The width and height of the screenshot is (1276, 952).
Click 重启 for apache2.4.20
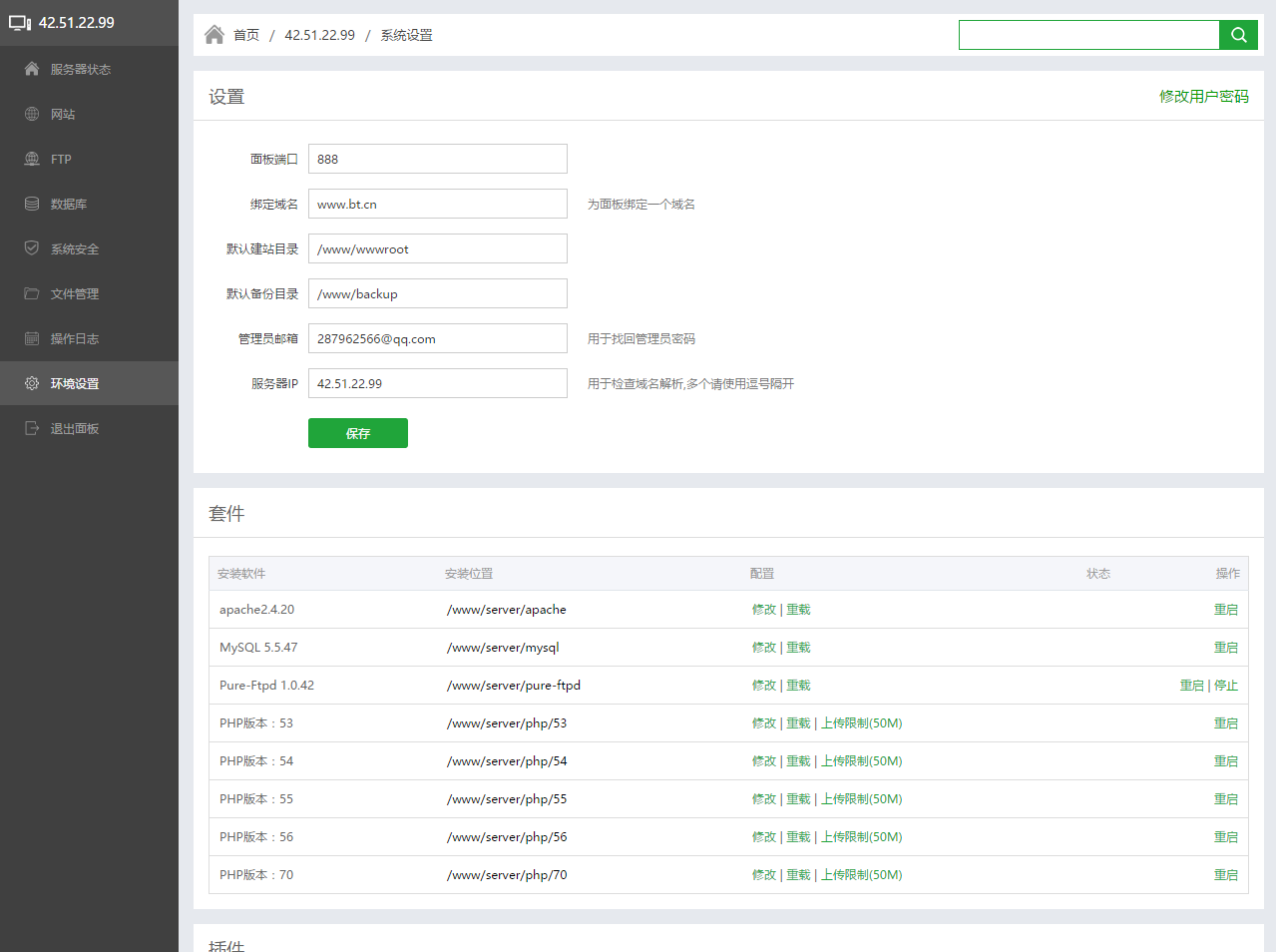point(1225,610)
